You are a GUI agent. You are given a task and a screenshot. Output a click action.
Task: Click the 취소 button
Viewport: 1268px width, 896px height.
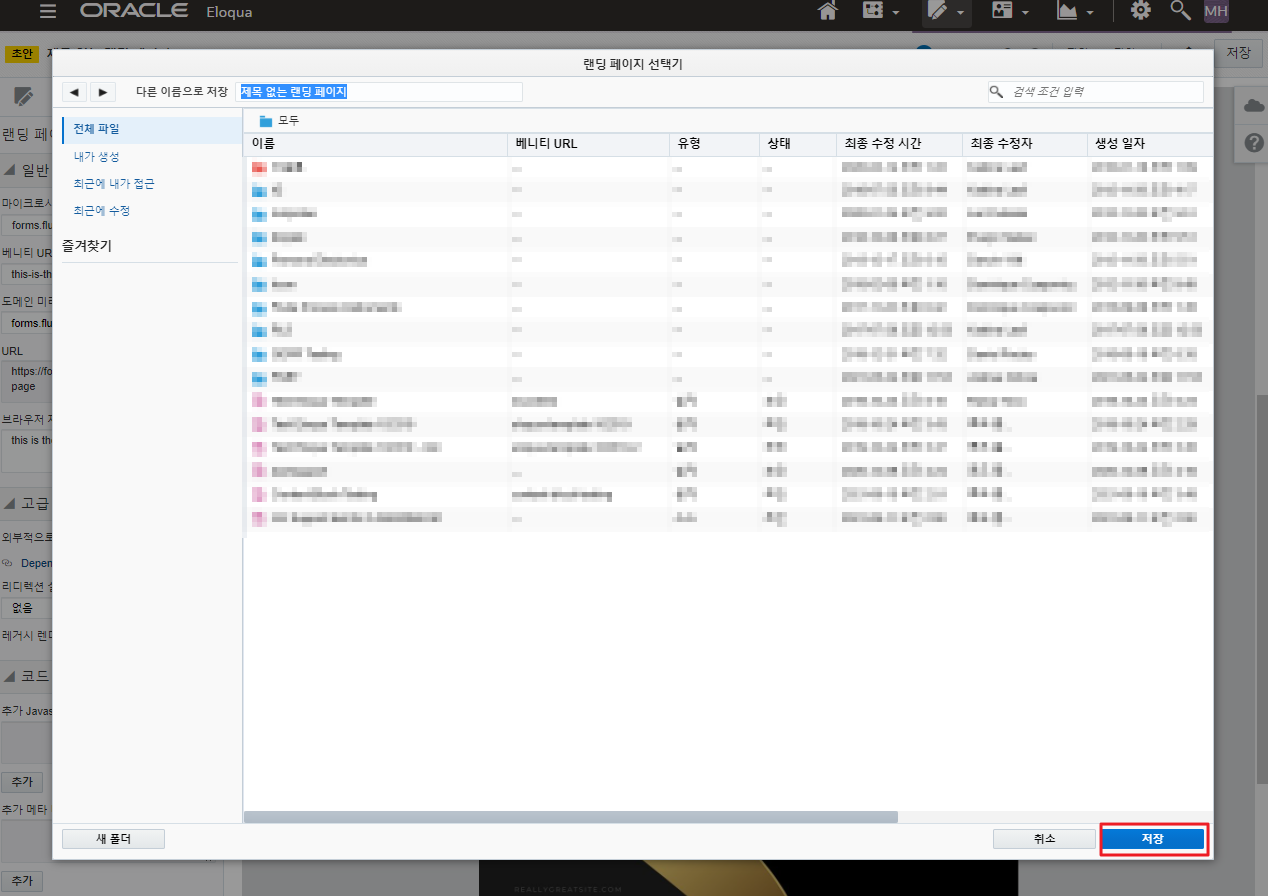point(1044,839)
